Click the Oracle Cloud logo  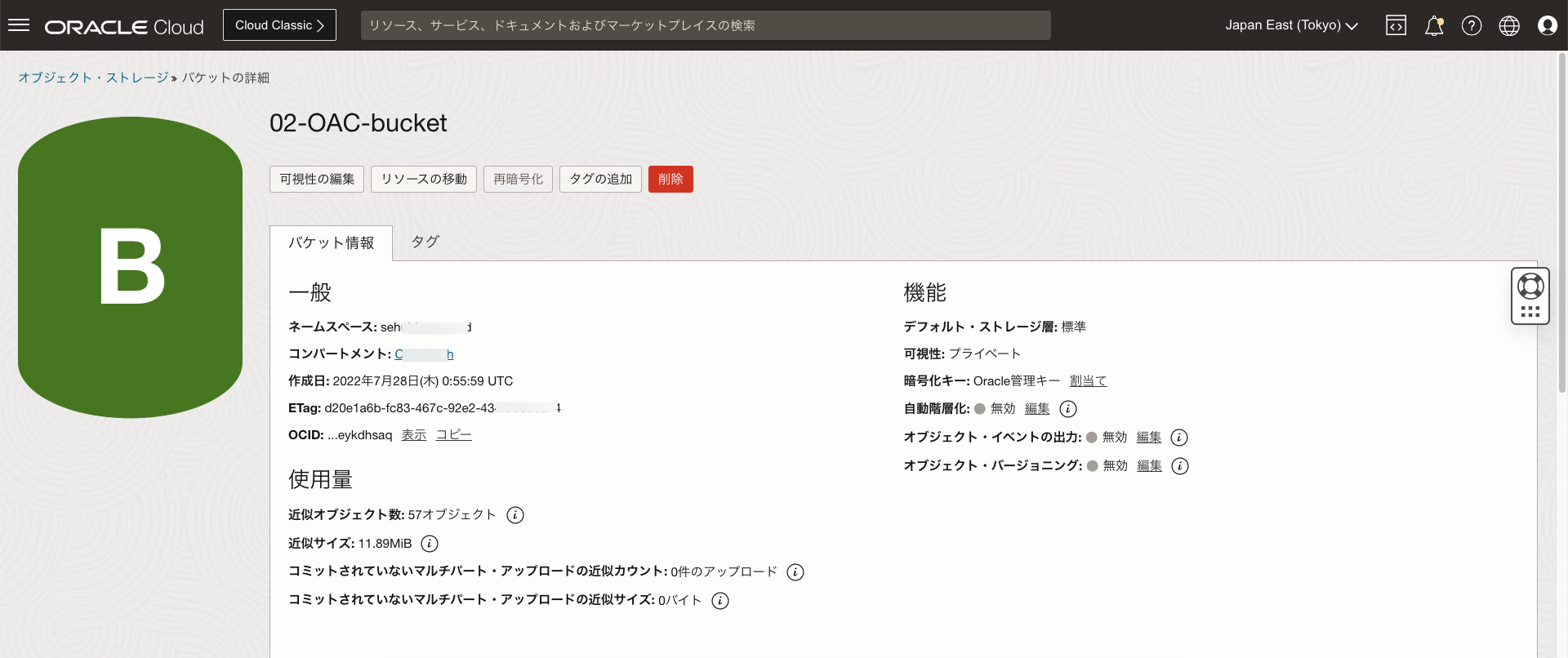click(x=124, y=27)
